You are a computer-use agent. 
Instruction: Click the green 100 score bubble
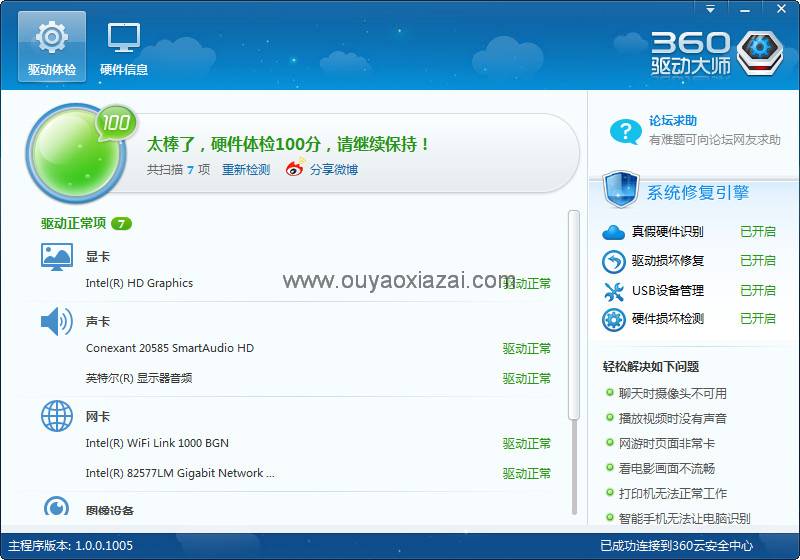116,123
